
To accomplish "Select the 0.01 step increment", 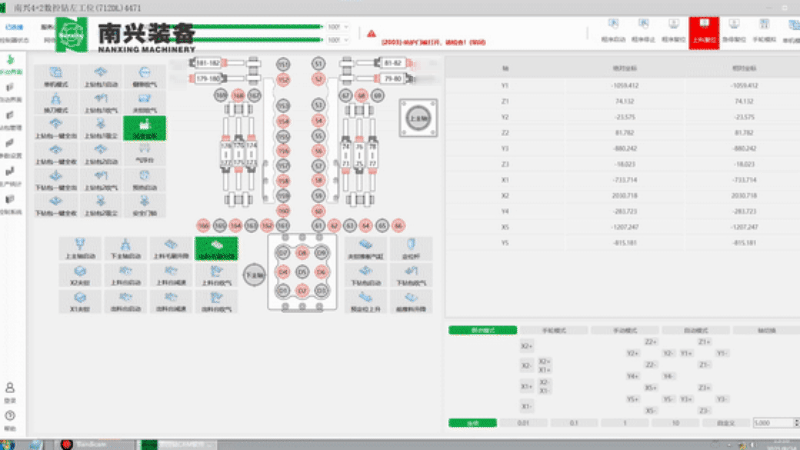I will click(522, 423).
